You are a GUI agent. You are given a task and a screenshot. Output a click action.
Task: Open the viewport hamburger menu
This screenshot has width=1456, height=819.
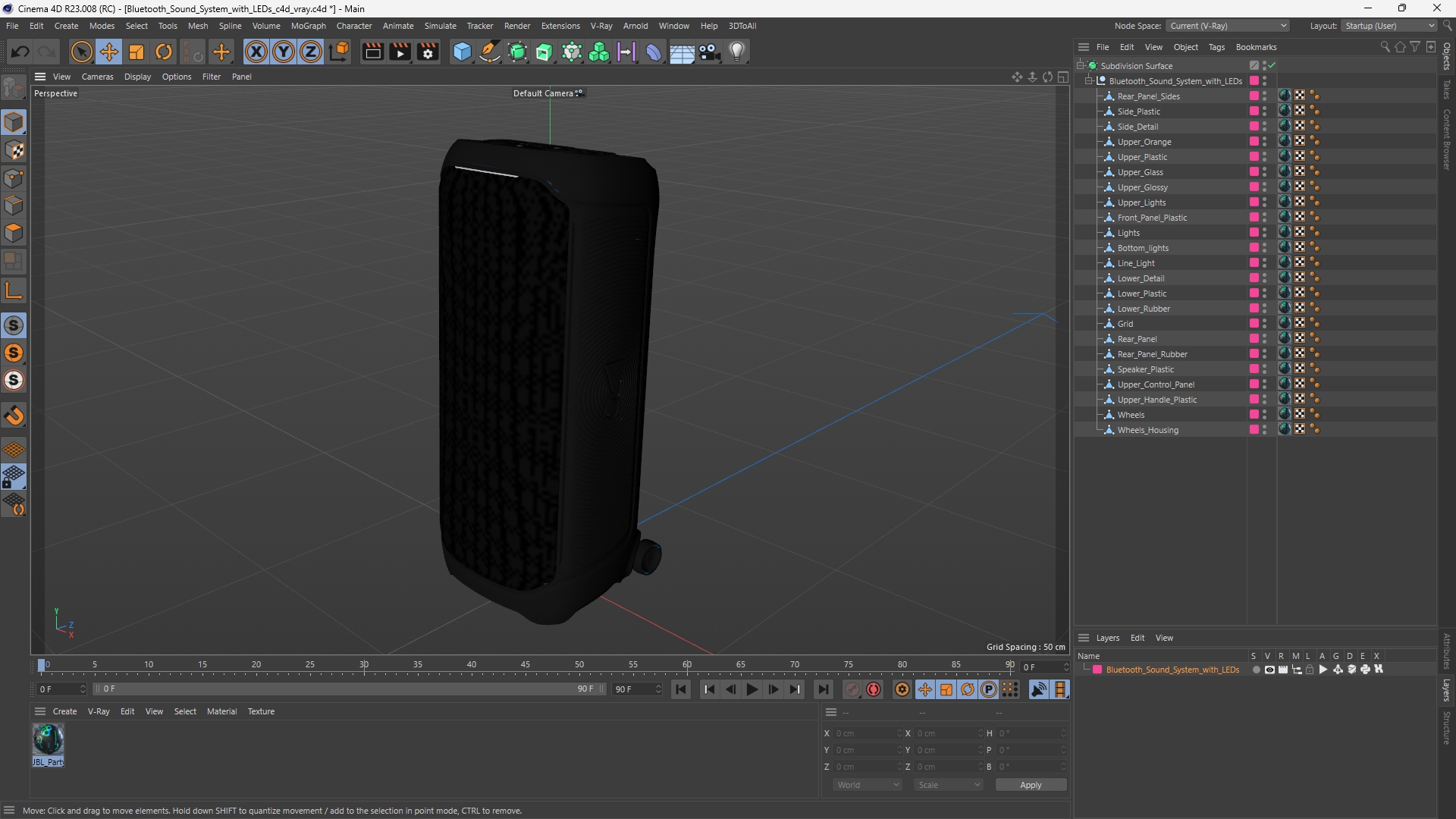40,77
